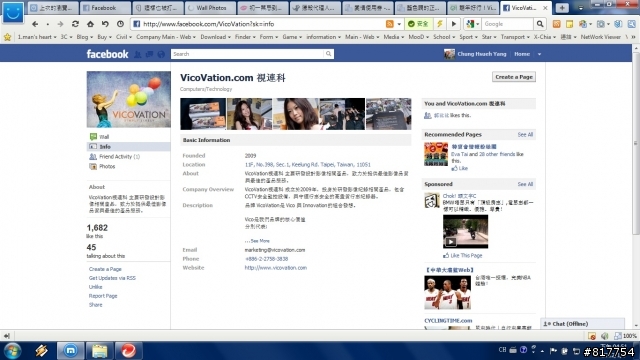Expand the Blog bookmark folder
The width and height of the screenshot is (640, 360).
click(84, 37)
